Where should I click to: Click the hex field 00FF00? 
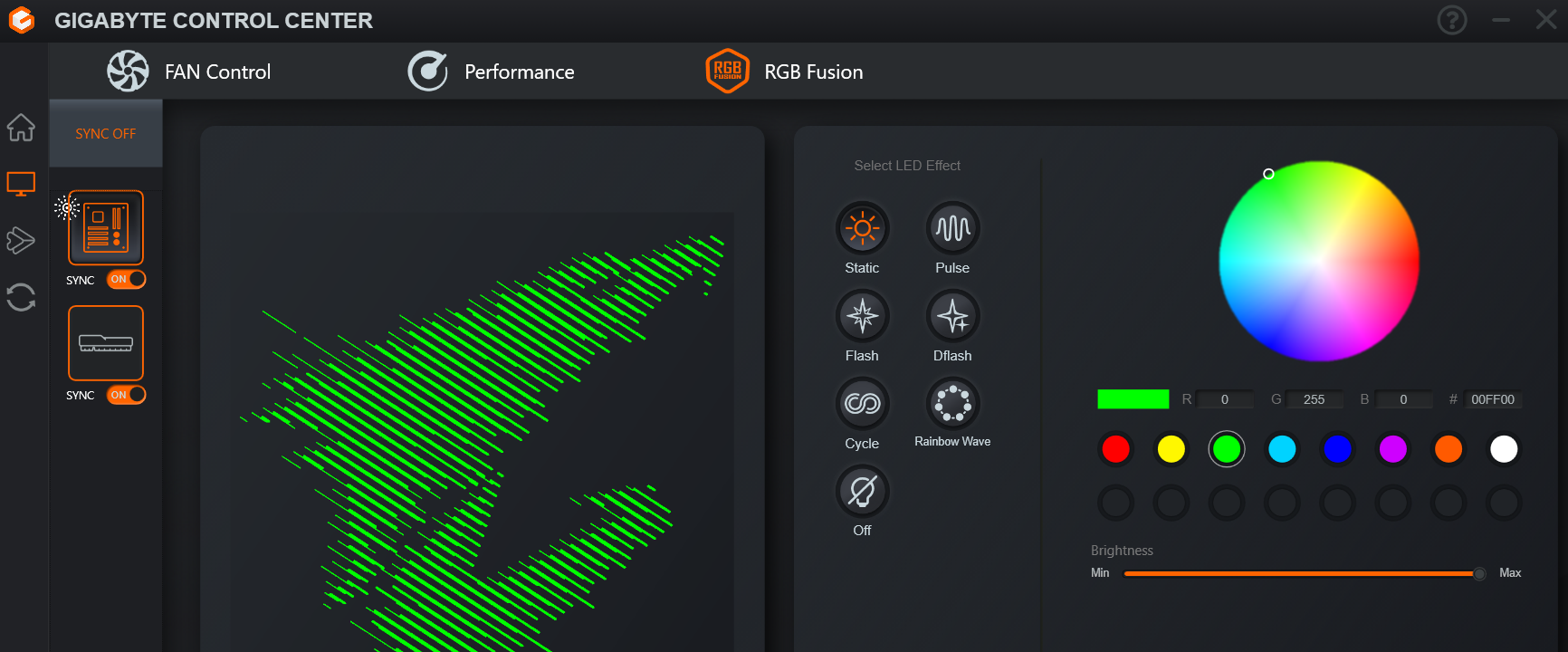click(x=1492, y=399)
